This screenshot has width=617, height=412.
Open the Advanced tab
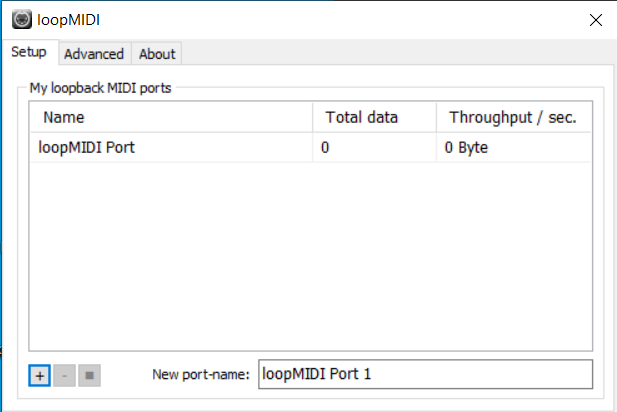coord(94,54)
